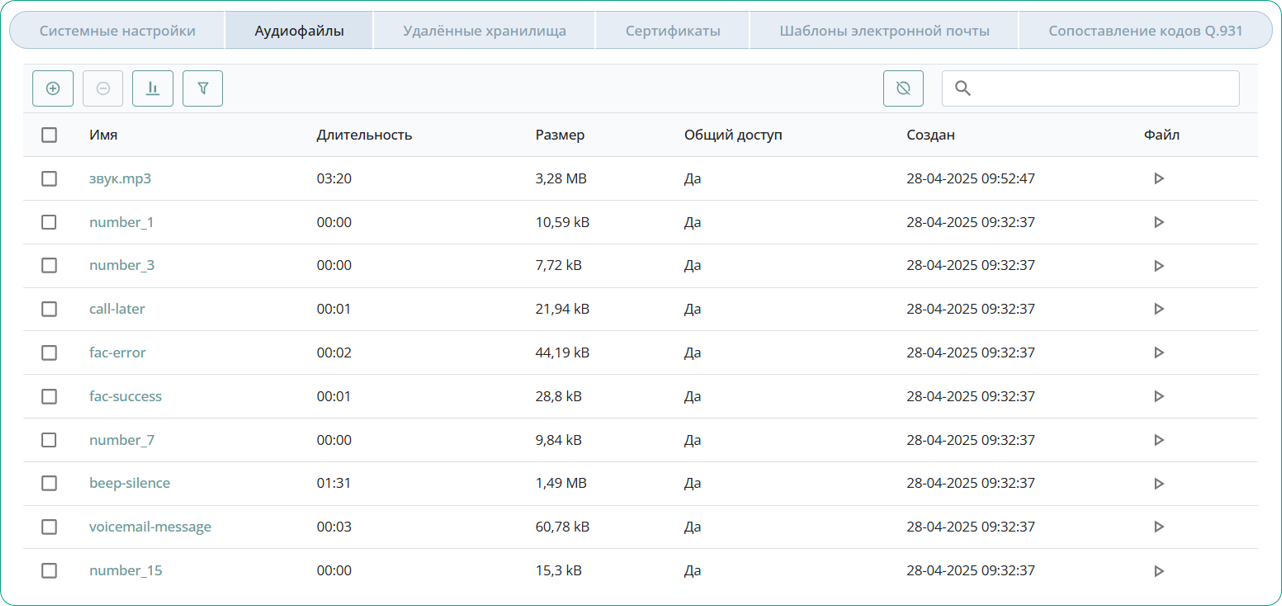The width and height of the screenshot is (1282, 606).
Task: Click into the search input field
Action: (x=1100, y=88)
